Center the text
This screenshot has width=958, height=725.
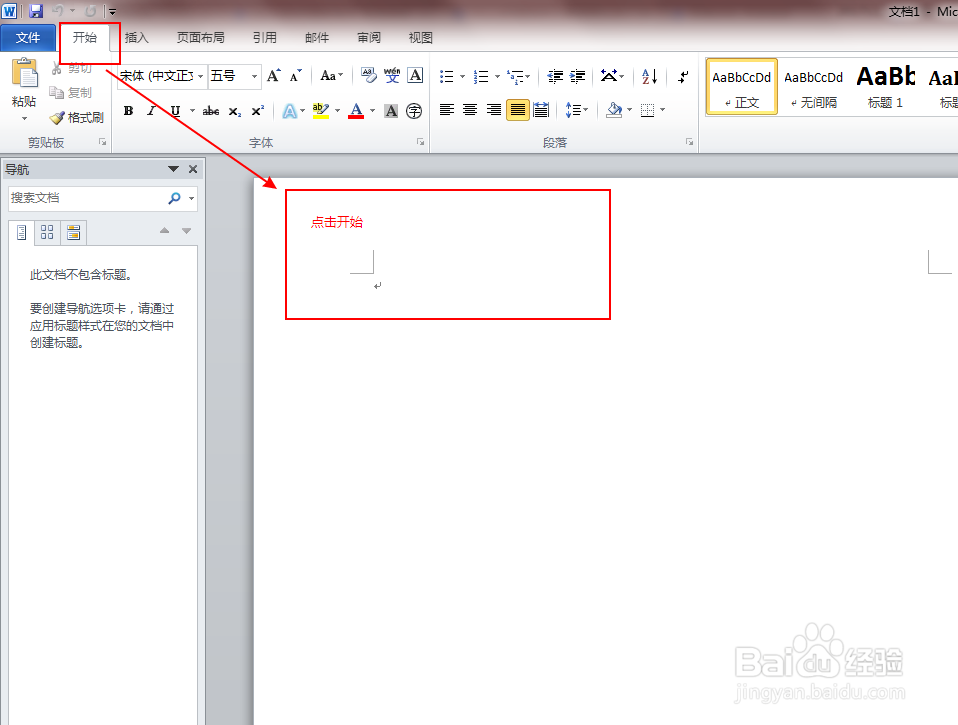click(470, 110)
